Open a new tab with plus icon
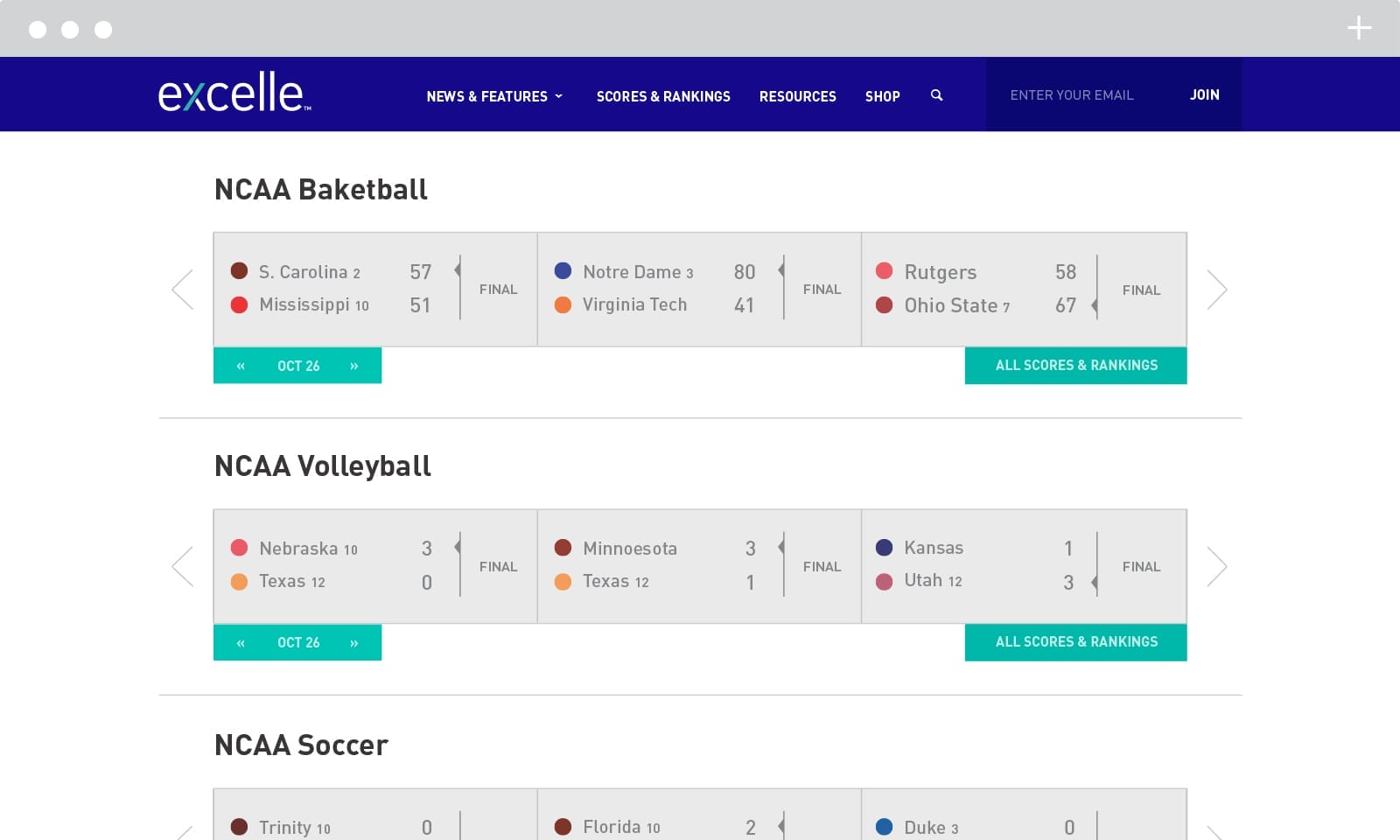Viewport: 1400px width, 840px height. tap(1359, 28)
